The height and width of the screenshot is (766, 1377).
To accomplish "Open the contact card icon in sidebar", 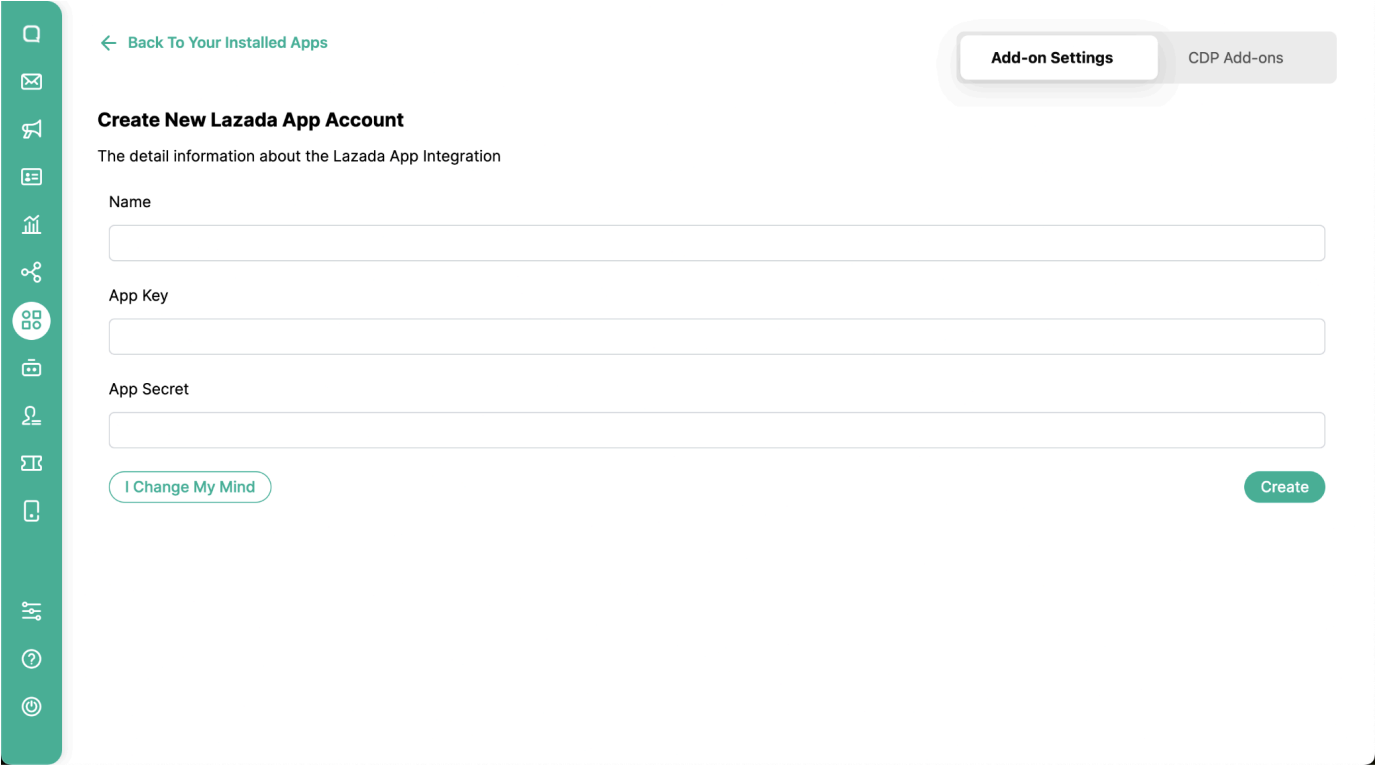I will (31, 177).
